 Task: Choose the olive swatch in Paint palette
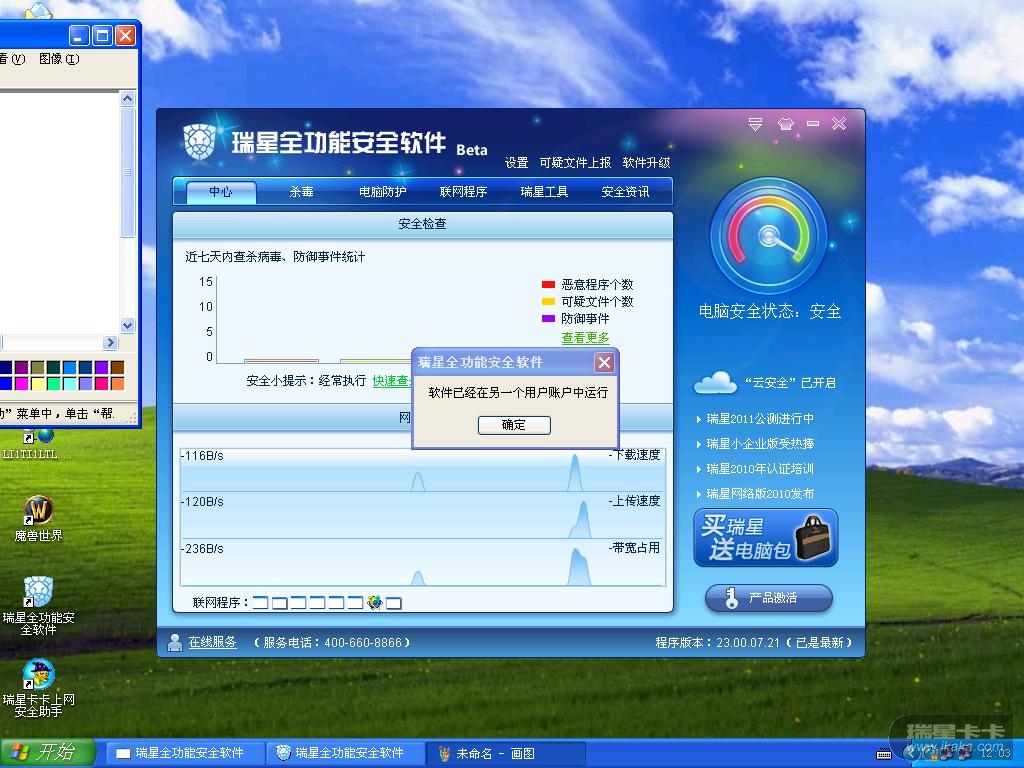pos(38,367)
